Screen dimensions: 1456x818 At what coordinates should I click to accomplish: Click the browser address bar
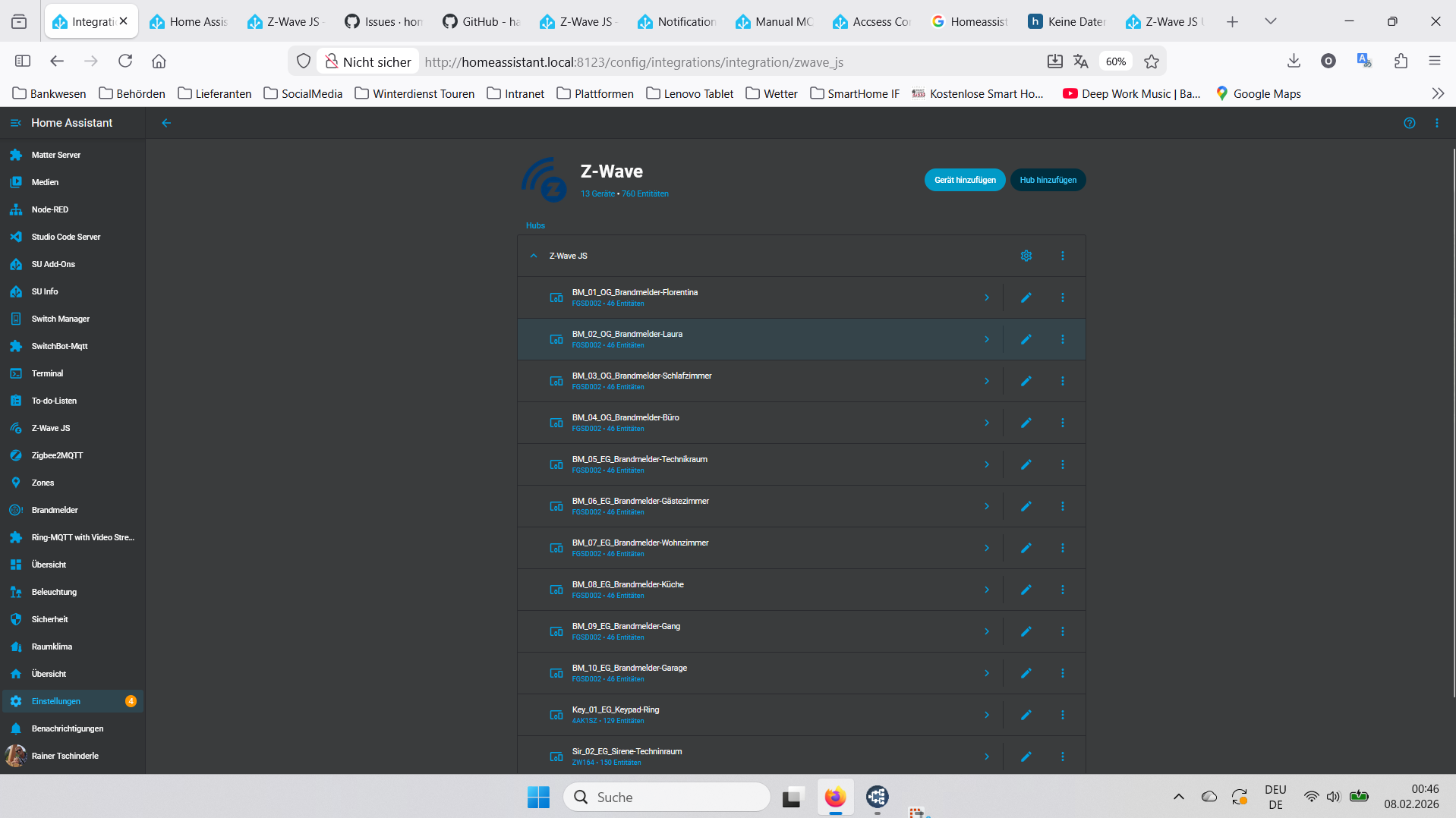729,61
